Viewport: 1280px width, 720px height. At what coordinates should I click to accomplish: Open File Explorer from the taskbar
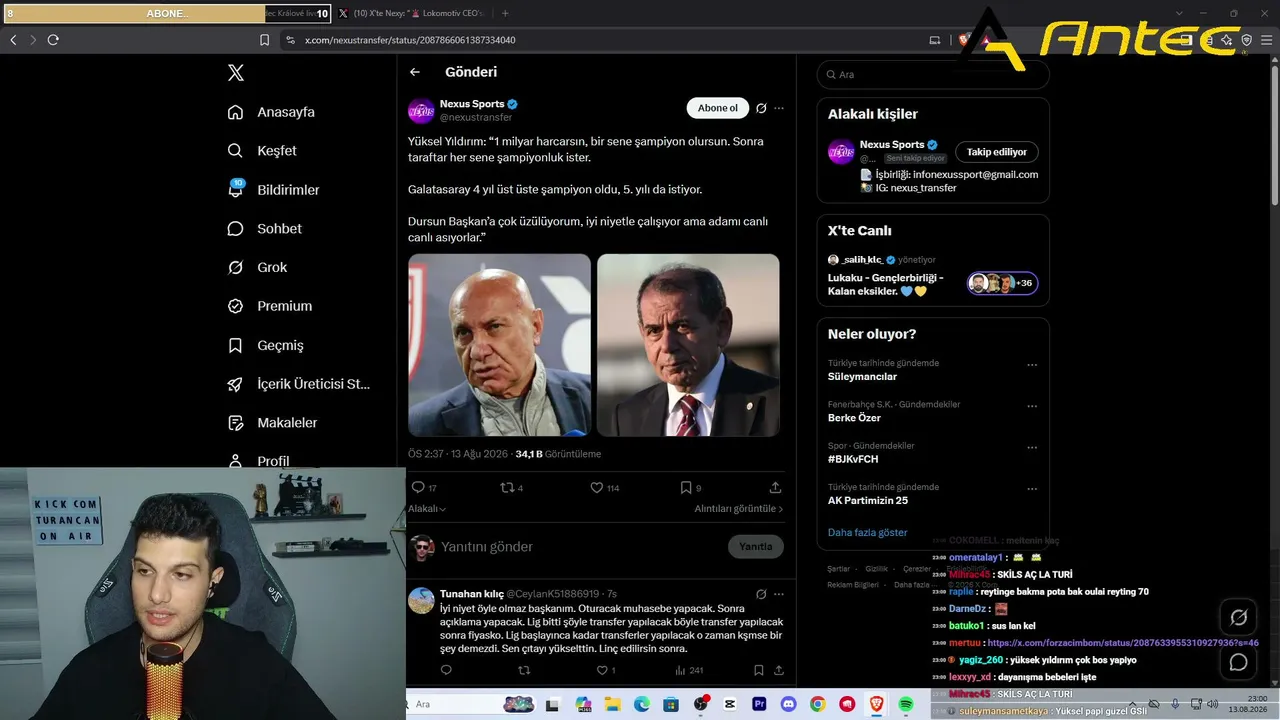coord(612,704)
